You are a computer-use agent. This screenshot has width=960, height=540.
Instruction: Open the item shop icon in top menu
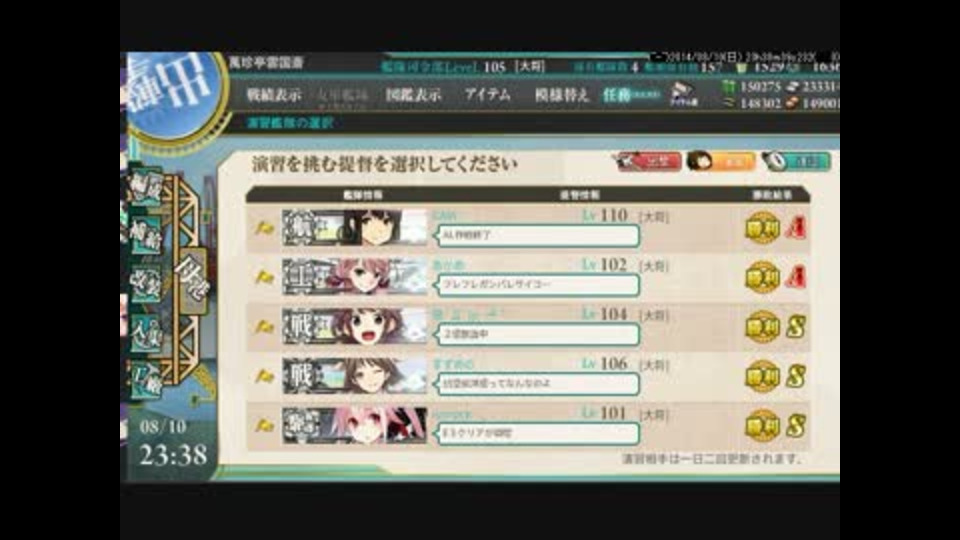tap(683, 94)
